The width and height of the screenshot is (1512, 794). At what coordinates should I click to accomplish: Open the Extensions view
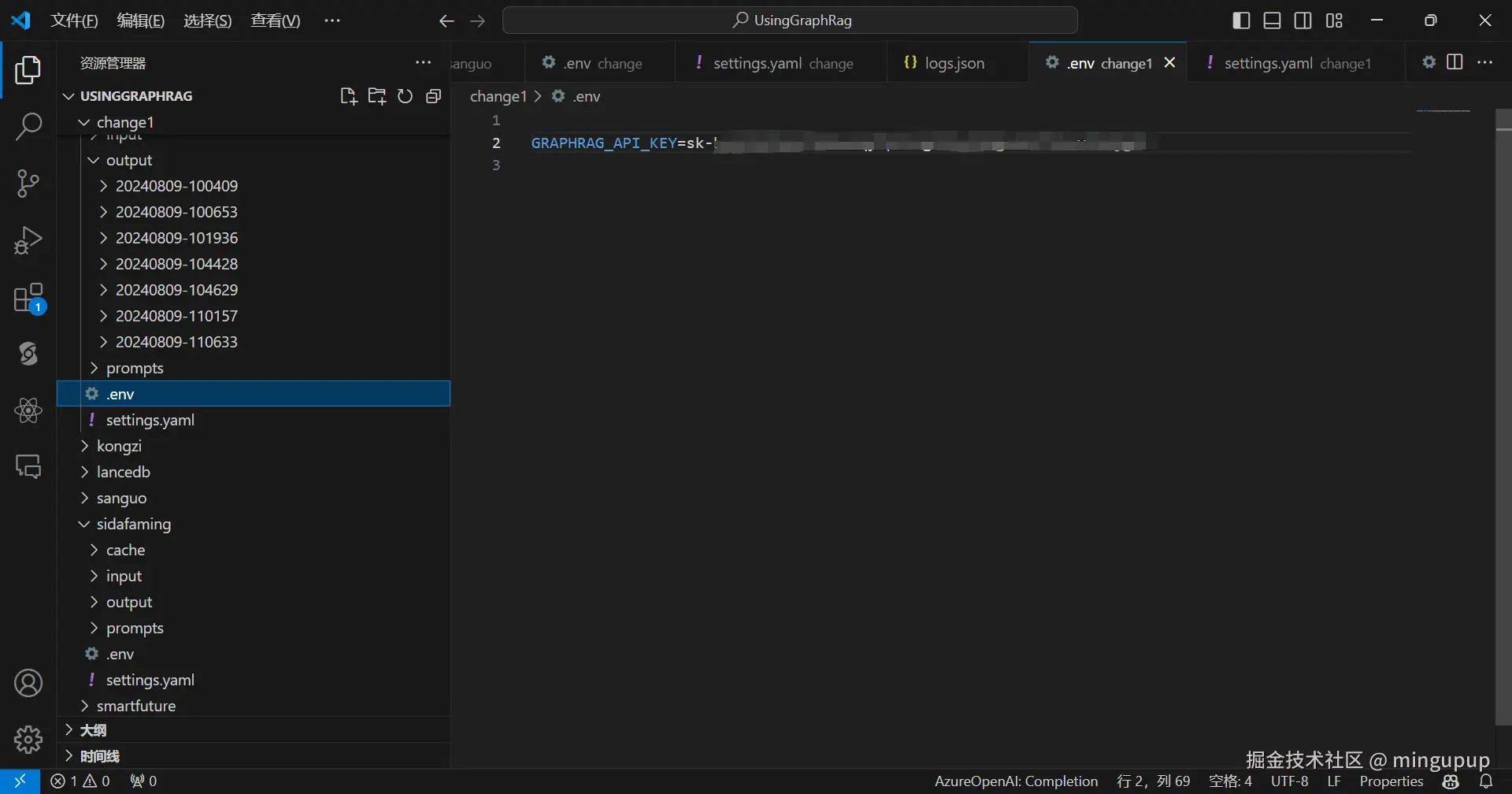point(29,298)
